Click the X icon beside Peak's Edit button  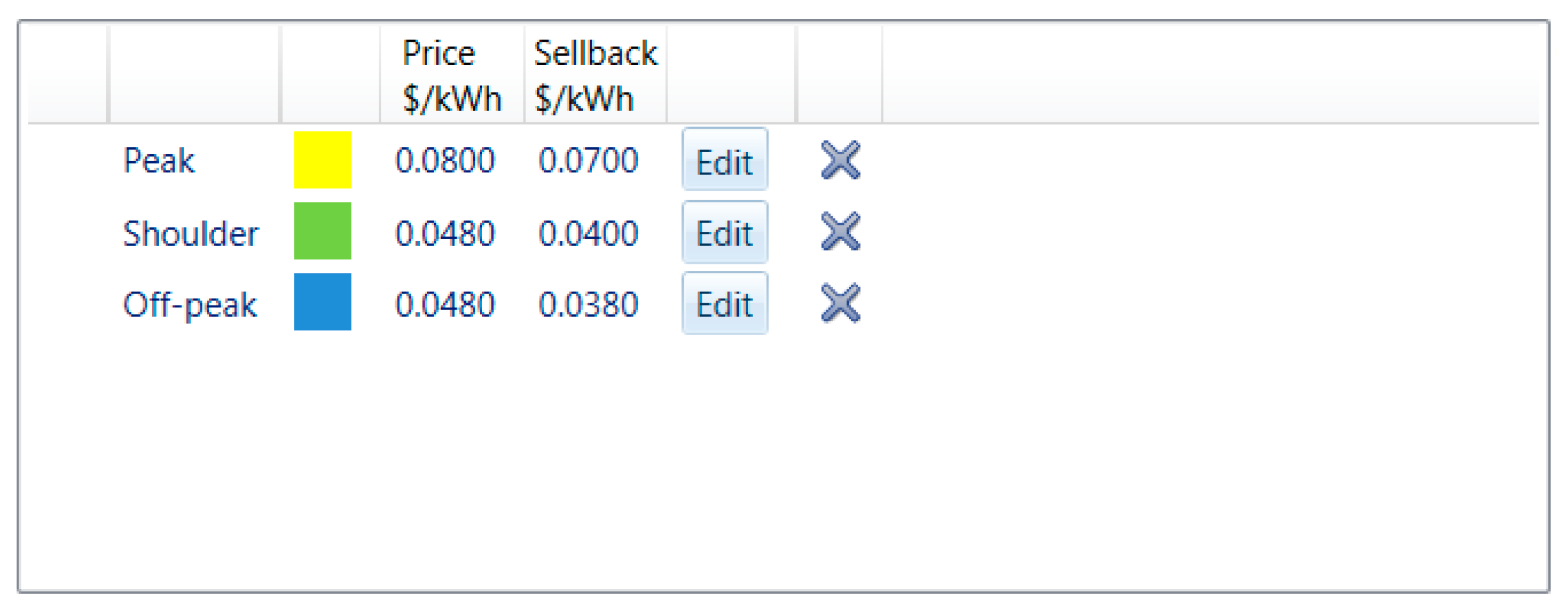point(840,160)
